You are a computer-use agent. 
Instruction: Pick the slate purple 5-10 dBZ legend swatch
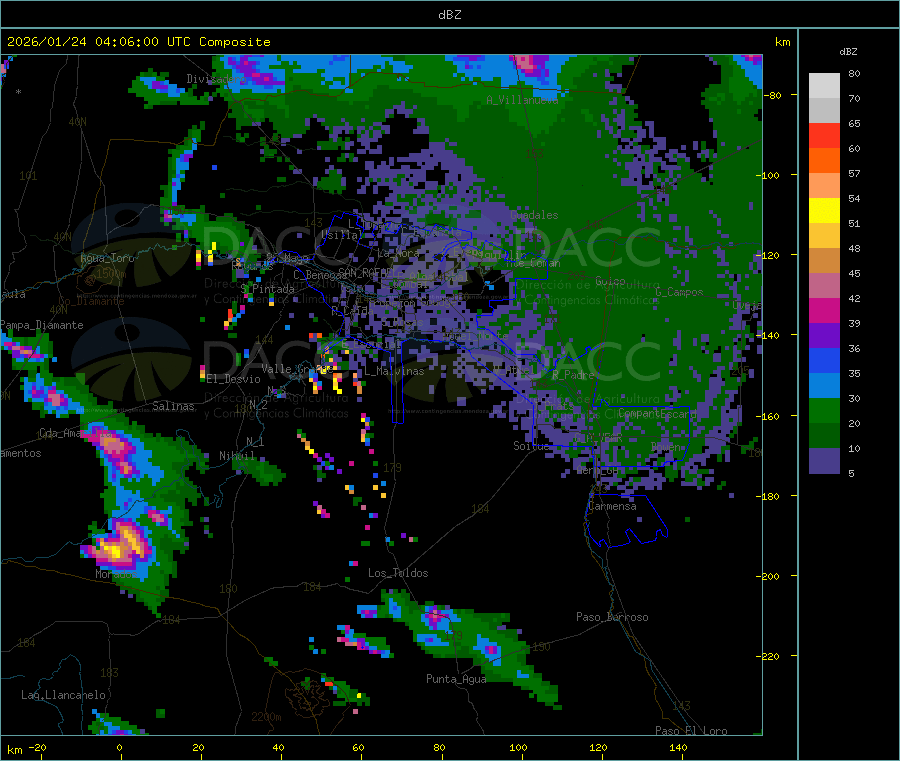click(x=824, y=460)
